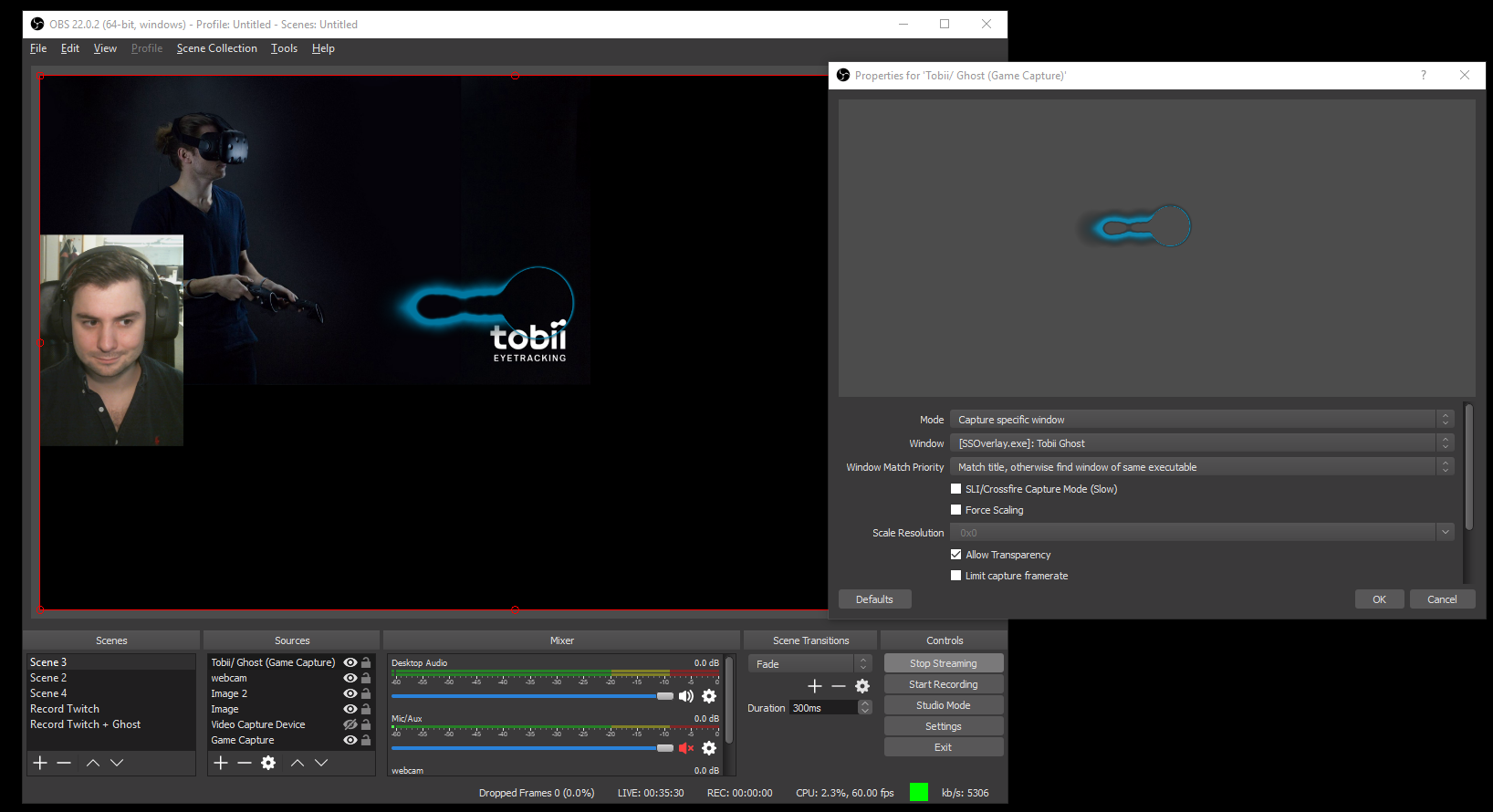Image resolution: width=1493 pixels, height=812 pixels.
Task: Move source up with arrow in Sources panel
Action: click(x=298, y=763)
